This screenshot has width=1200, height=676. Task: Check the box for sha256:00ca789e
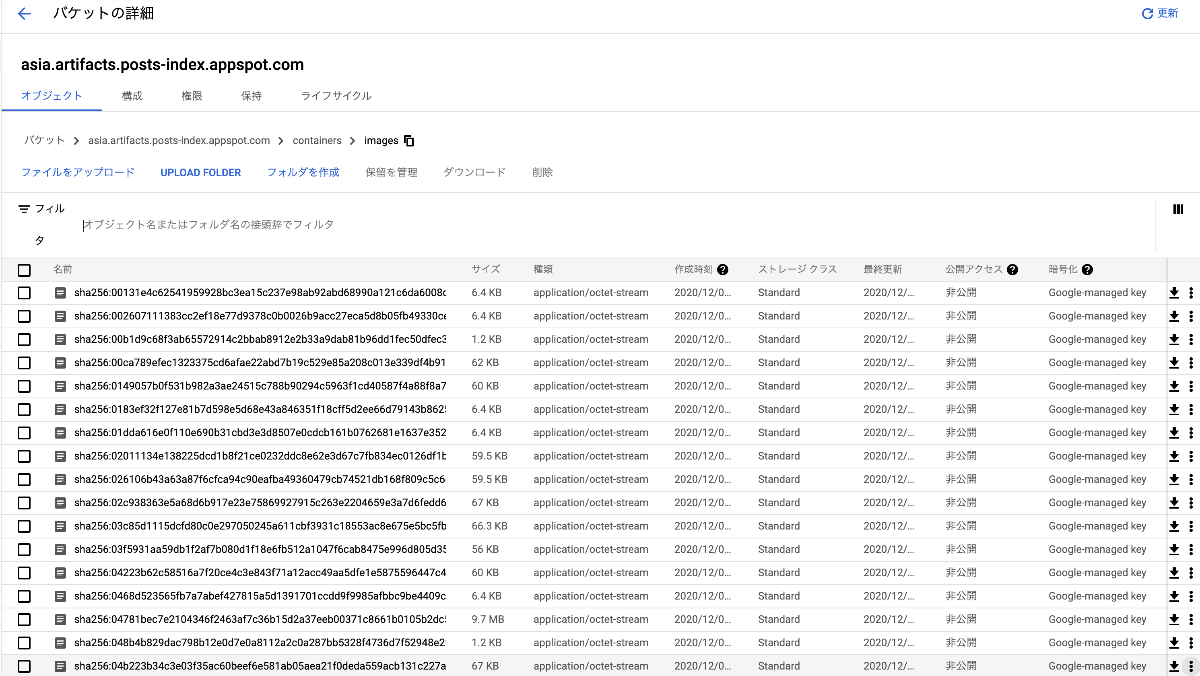pos(25,363)
